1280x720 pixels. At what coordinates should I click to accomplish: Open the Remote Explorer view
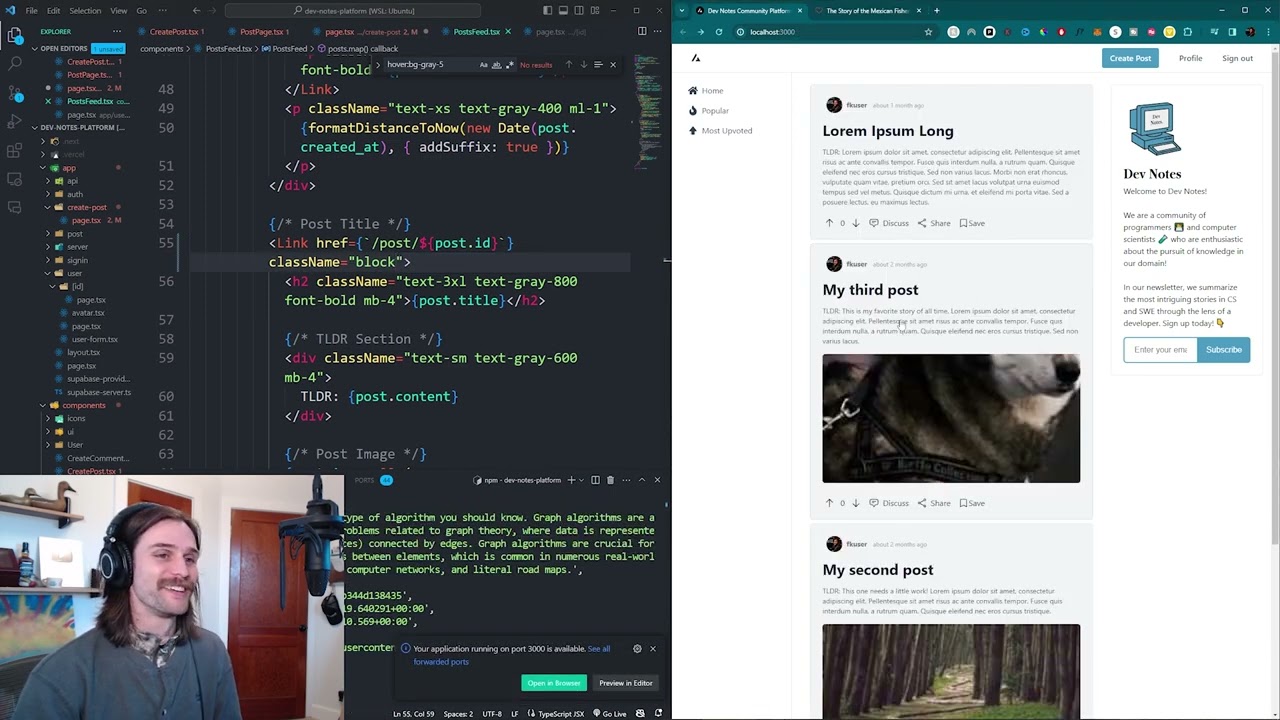click(x=15, y=180)
